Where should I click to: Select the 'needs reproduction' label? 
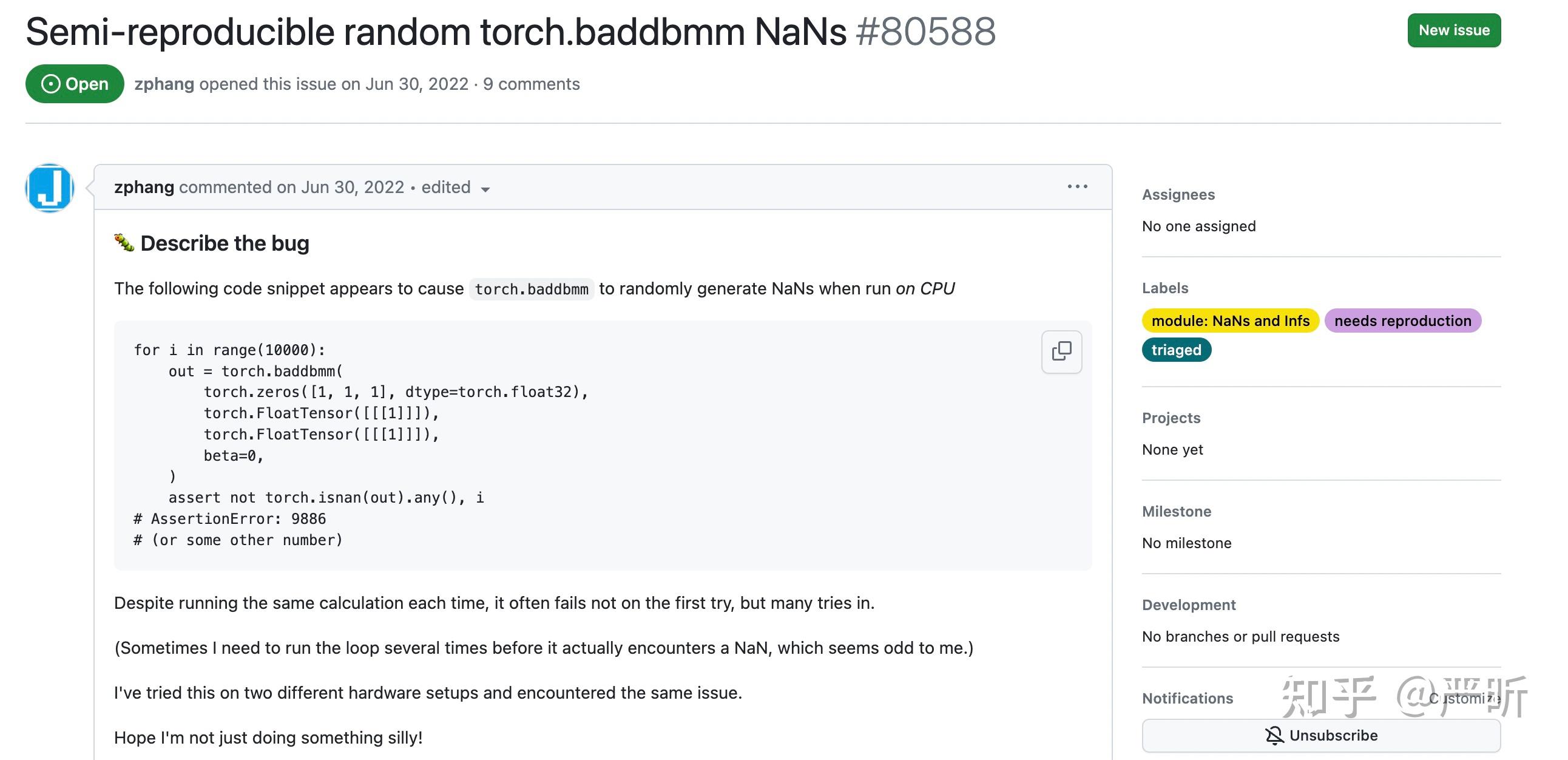[x=1402, y=321]
